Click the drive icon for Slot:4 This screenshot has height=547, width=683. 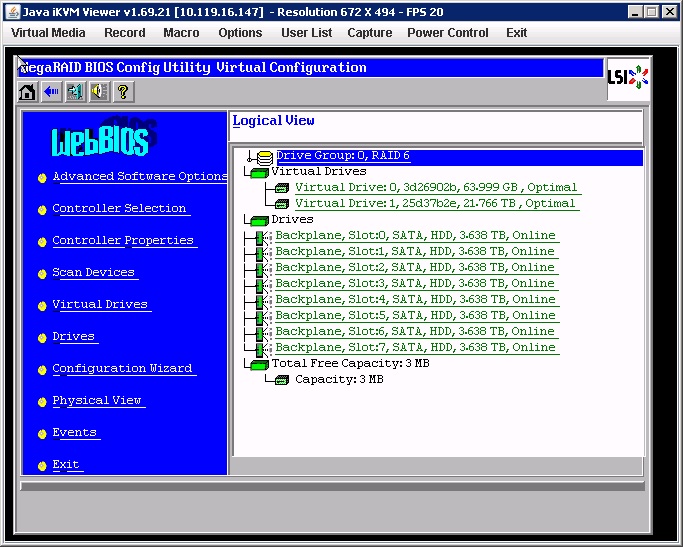pos(263,301)
